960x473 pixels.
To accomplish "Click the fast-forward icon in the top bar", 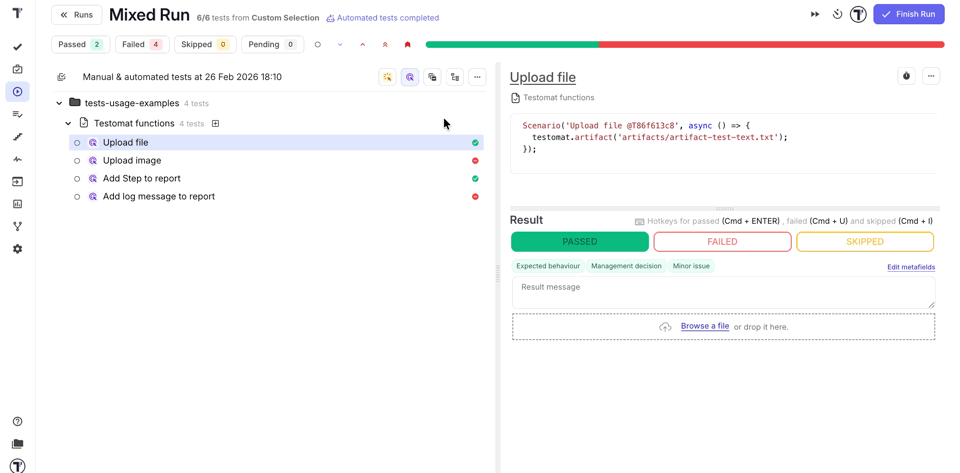I will pos(815,15).
